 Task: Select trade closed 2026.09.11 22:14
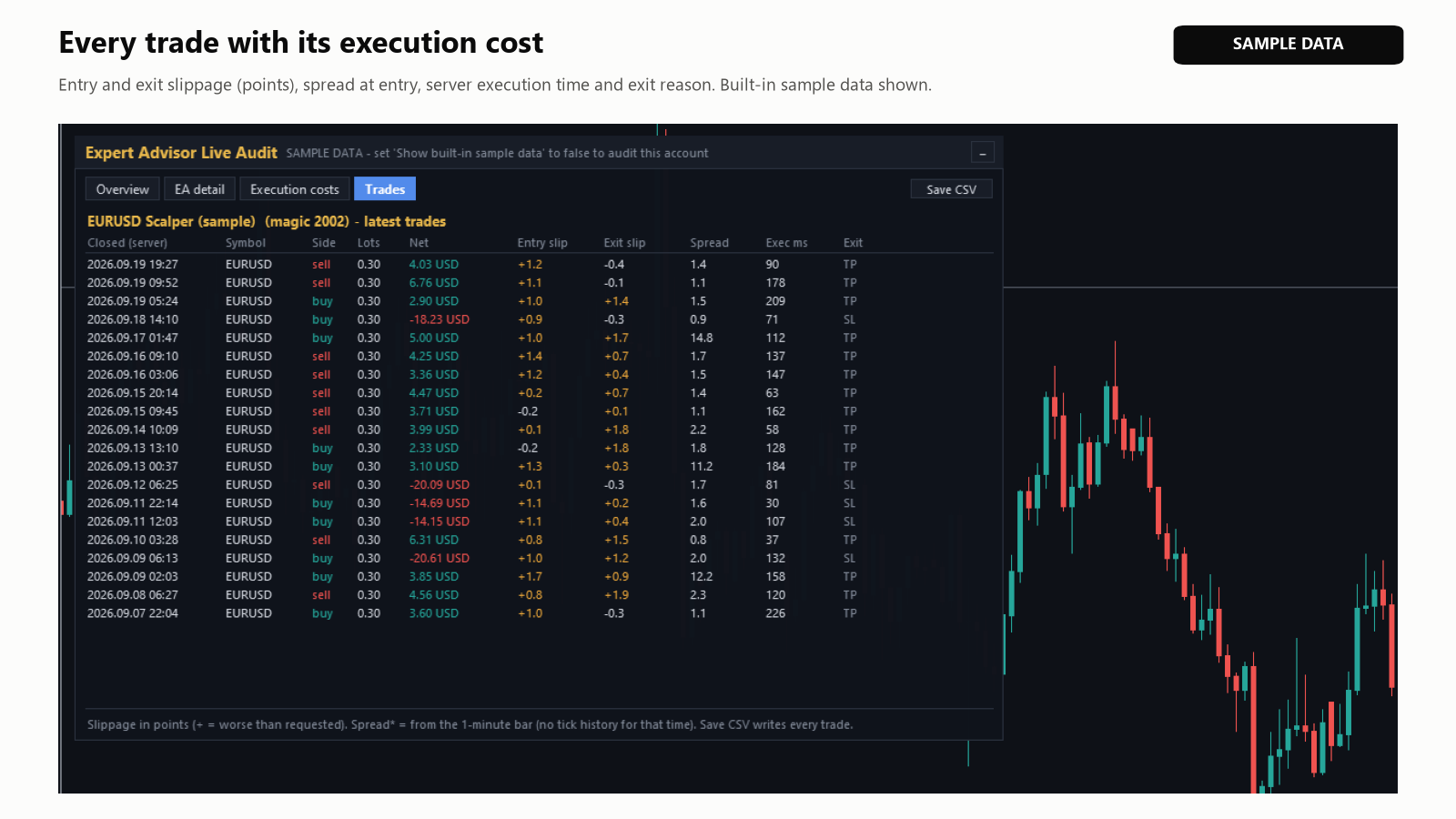click(539, 503)
